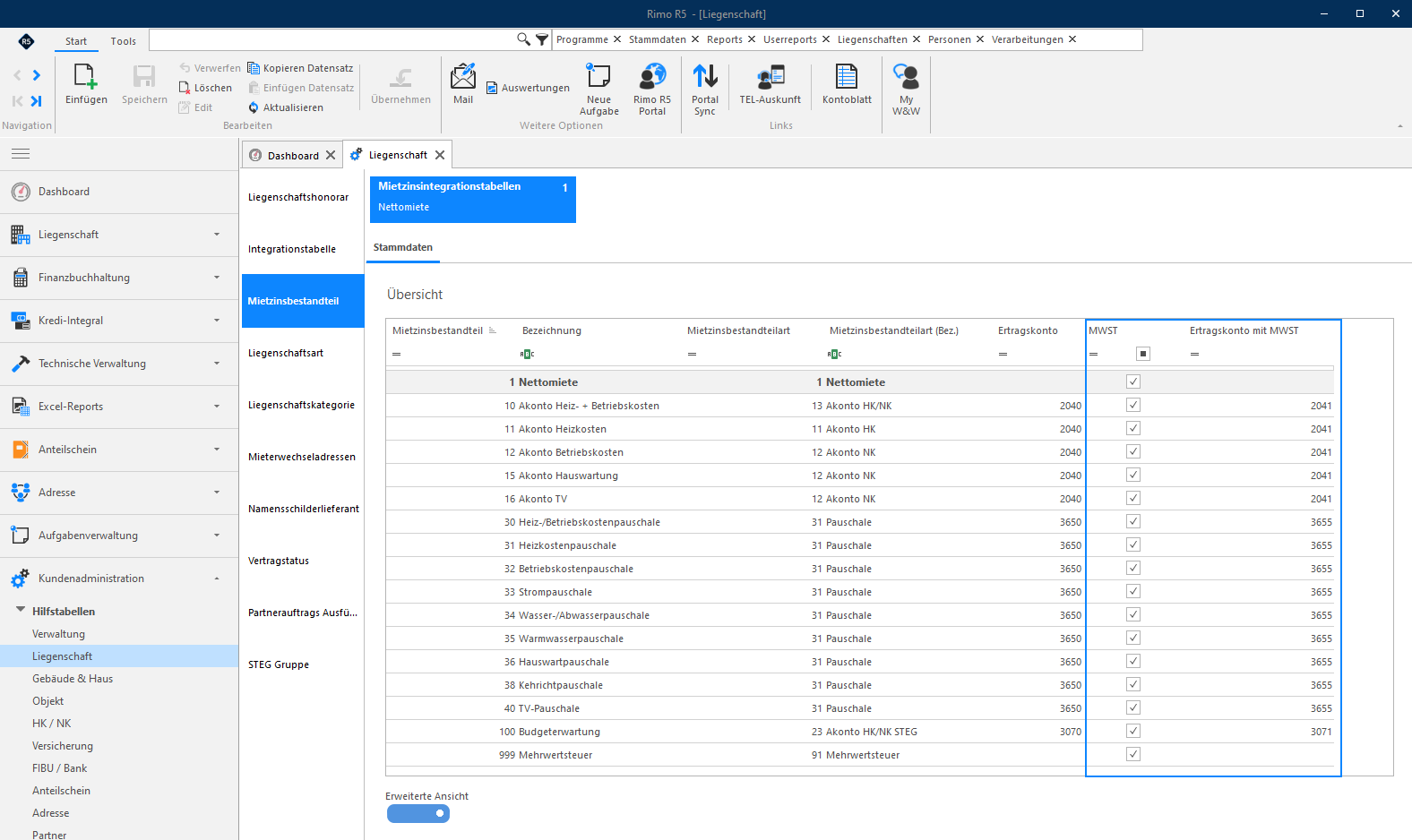This screenshot has height=840, width=1412.
Task: Sort by the Bezeichnung column header
Action: click(x=552, y=330)
